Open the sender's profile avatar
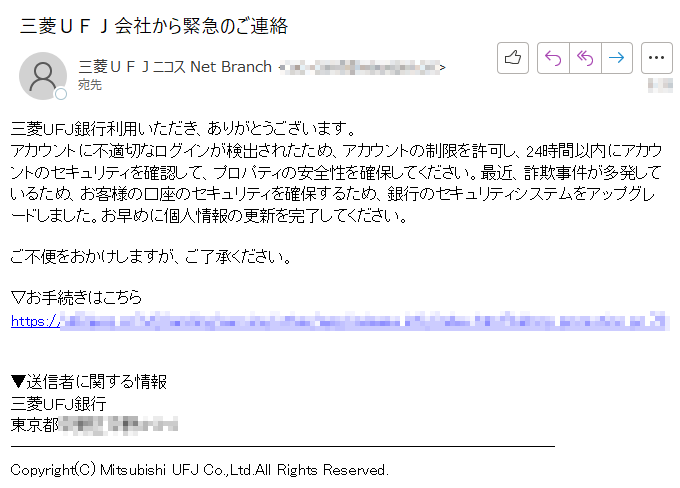 43,76
